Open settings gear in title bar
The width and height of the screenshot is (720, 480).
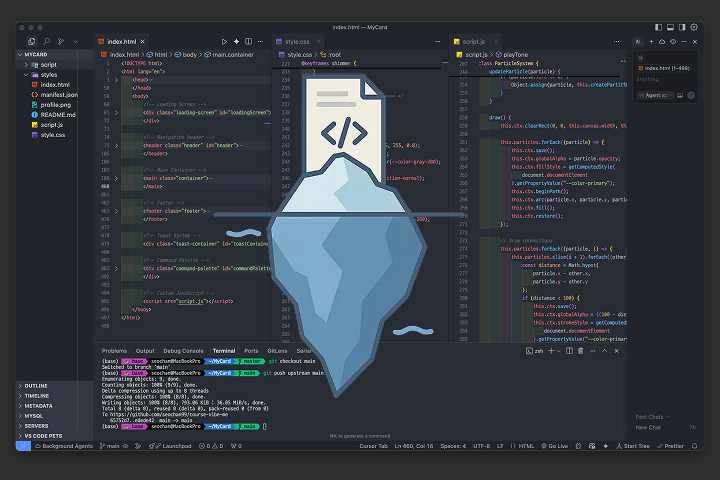click(694, 27)
